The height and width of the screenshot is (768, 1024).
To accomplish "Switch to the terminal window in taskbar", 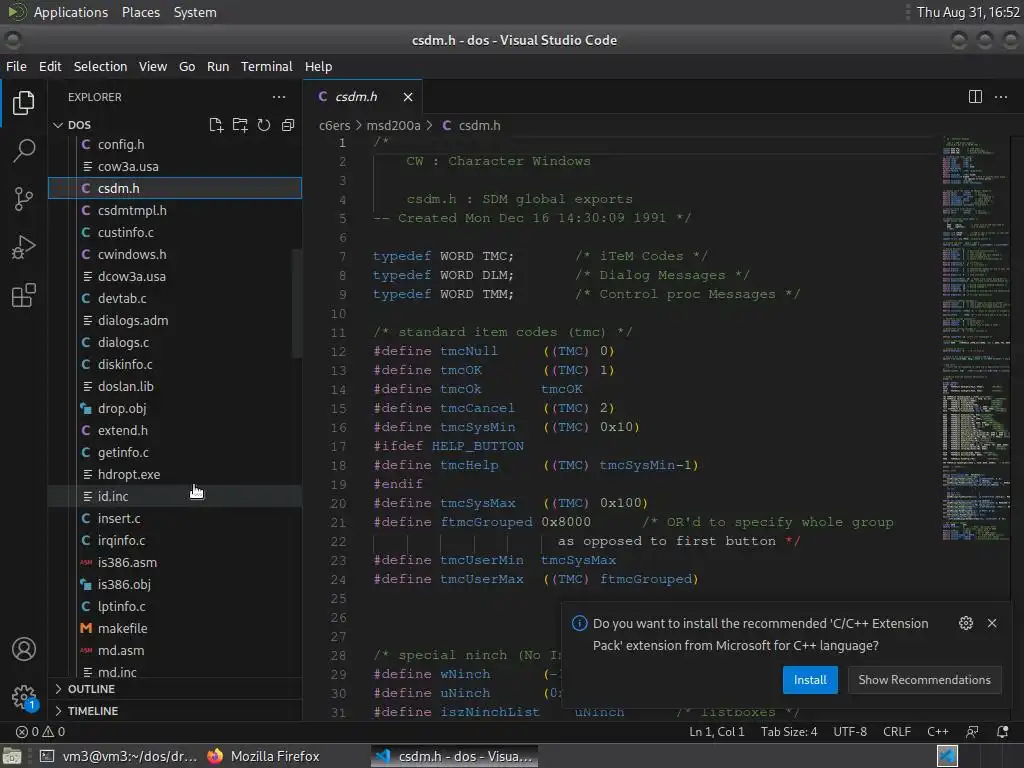I will [118, 756].
